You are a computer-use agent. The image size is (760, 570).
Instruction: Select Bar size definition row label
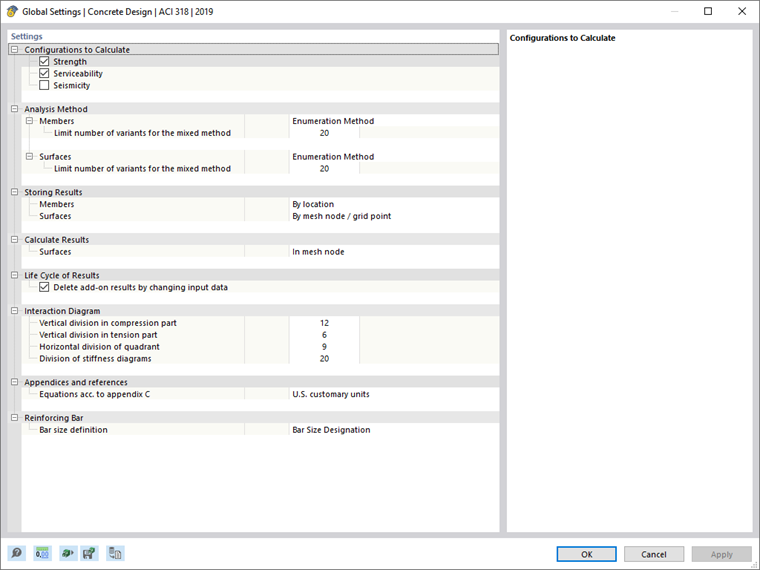point(73,430)
